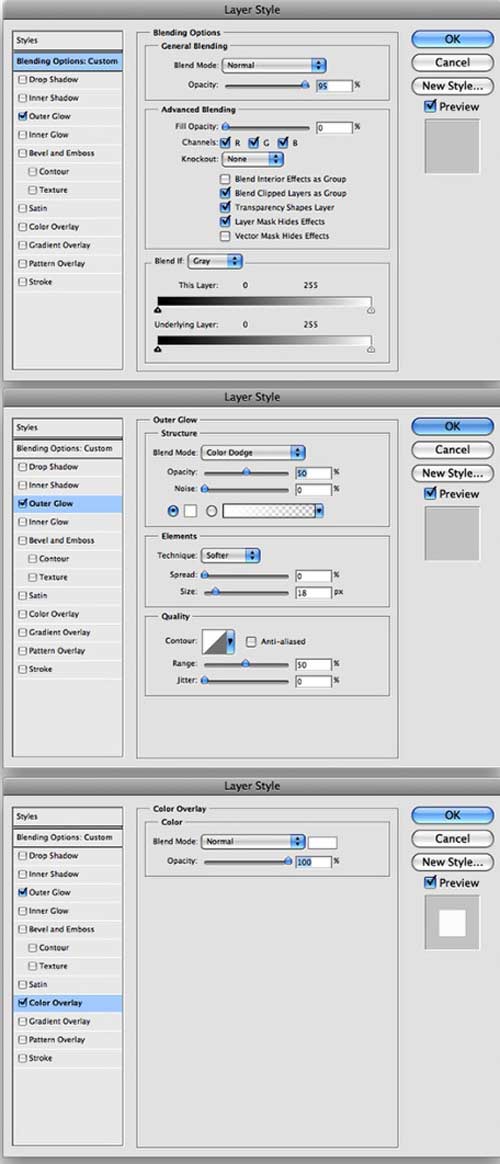The width and height of the screenshot is (500, 1164).
Task: Select Outer Glow row in the middle dialog
Action: [x=68, y=504]
